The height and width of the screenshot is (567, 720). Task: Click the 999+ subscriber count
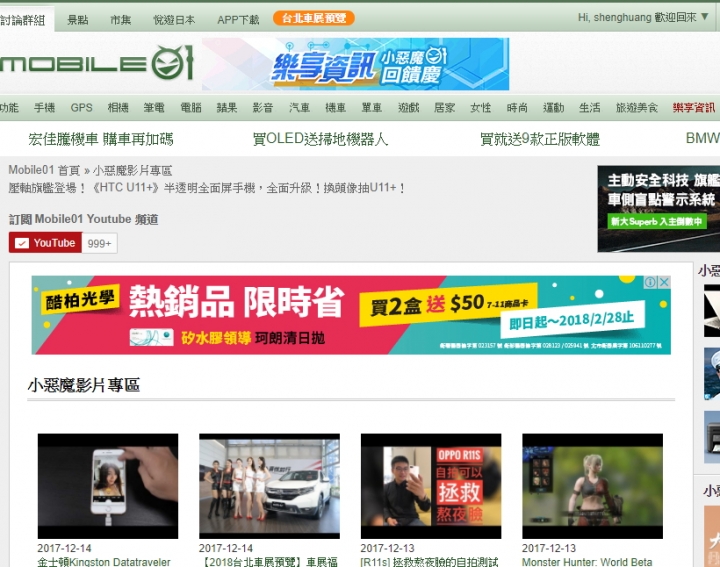[x=99, y=243]
